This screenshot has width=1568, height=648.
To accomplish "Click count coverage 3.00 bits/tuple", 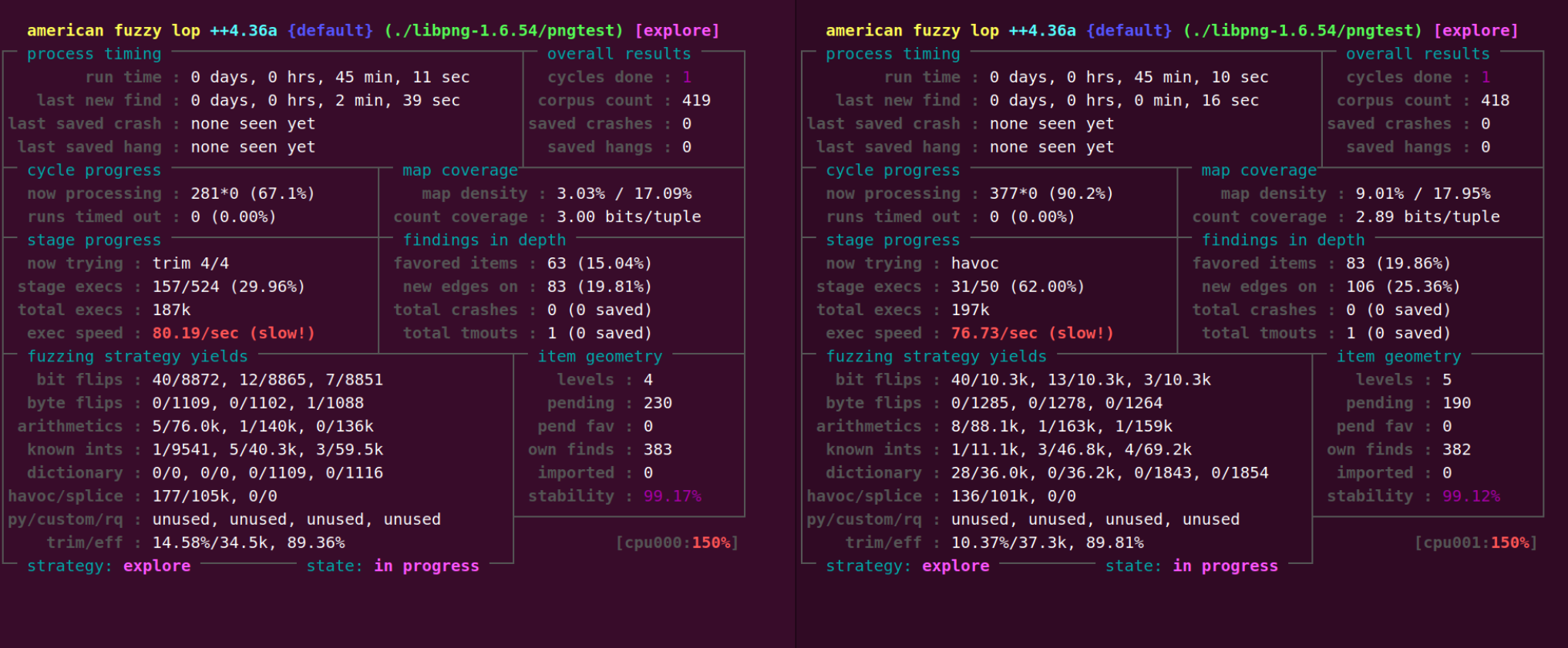I will click(x=629, y=217).
